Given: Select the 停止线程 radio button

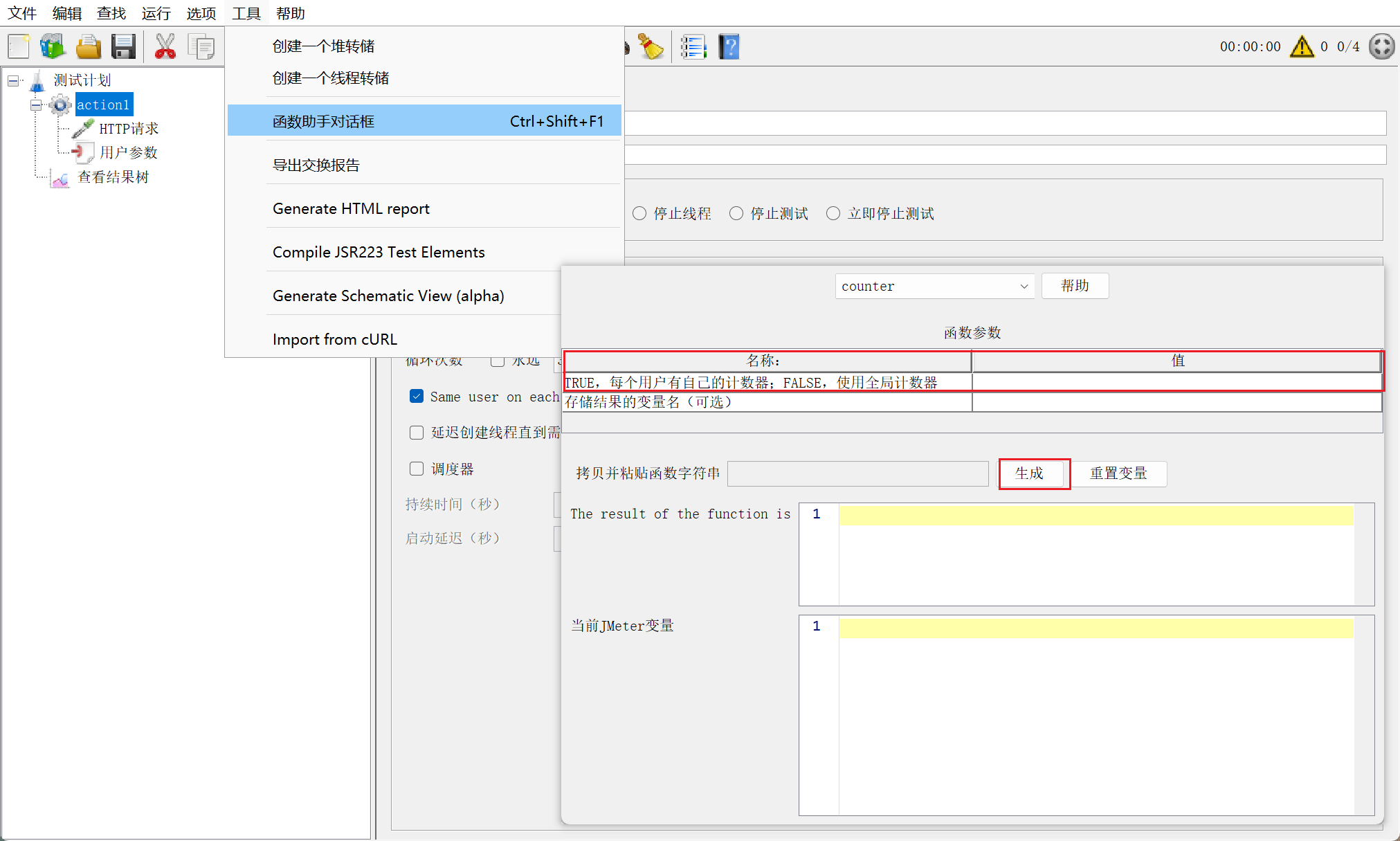Looking at the screenshot, I should [639, 214].
